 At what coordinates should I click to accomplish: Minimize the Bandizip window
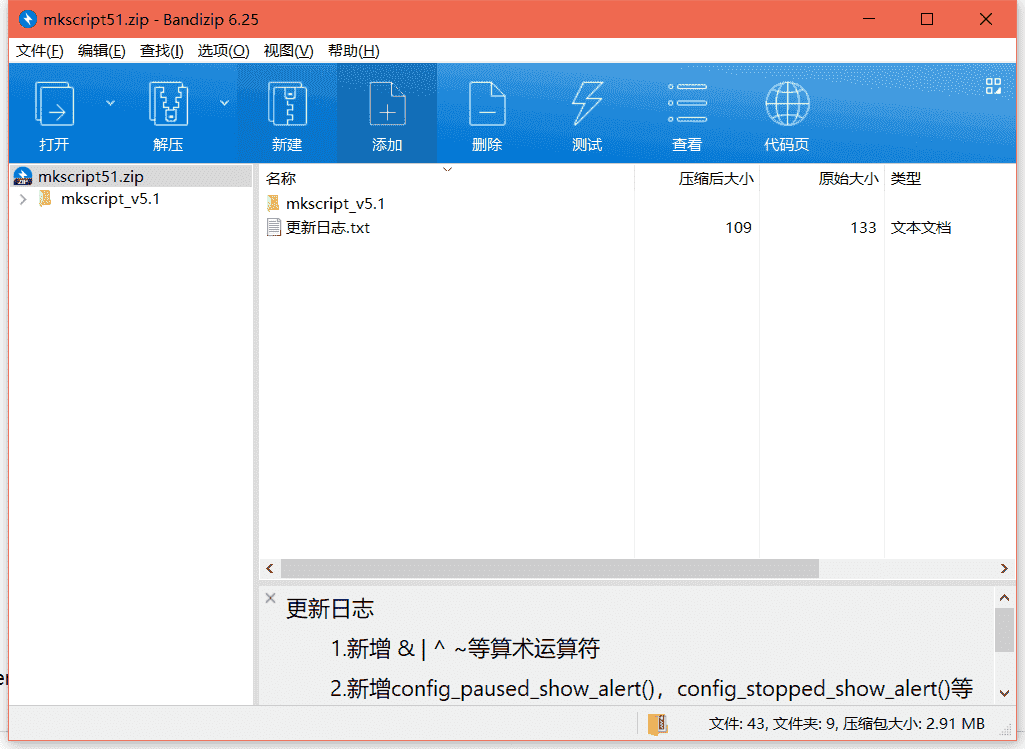coord(869,19)
